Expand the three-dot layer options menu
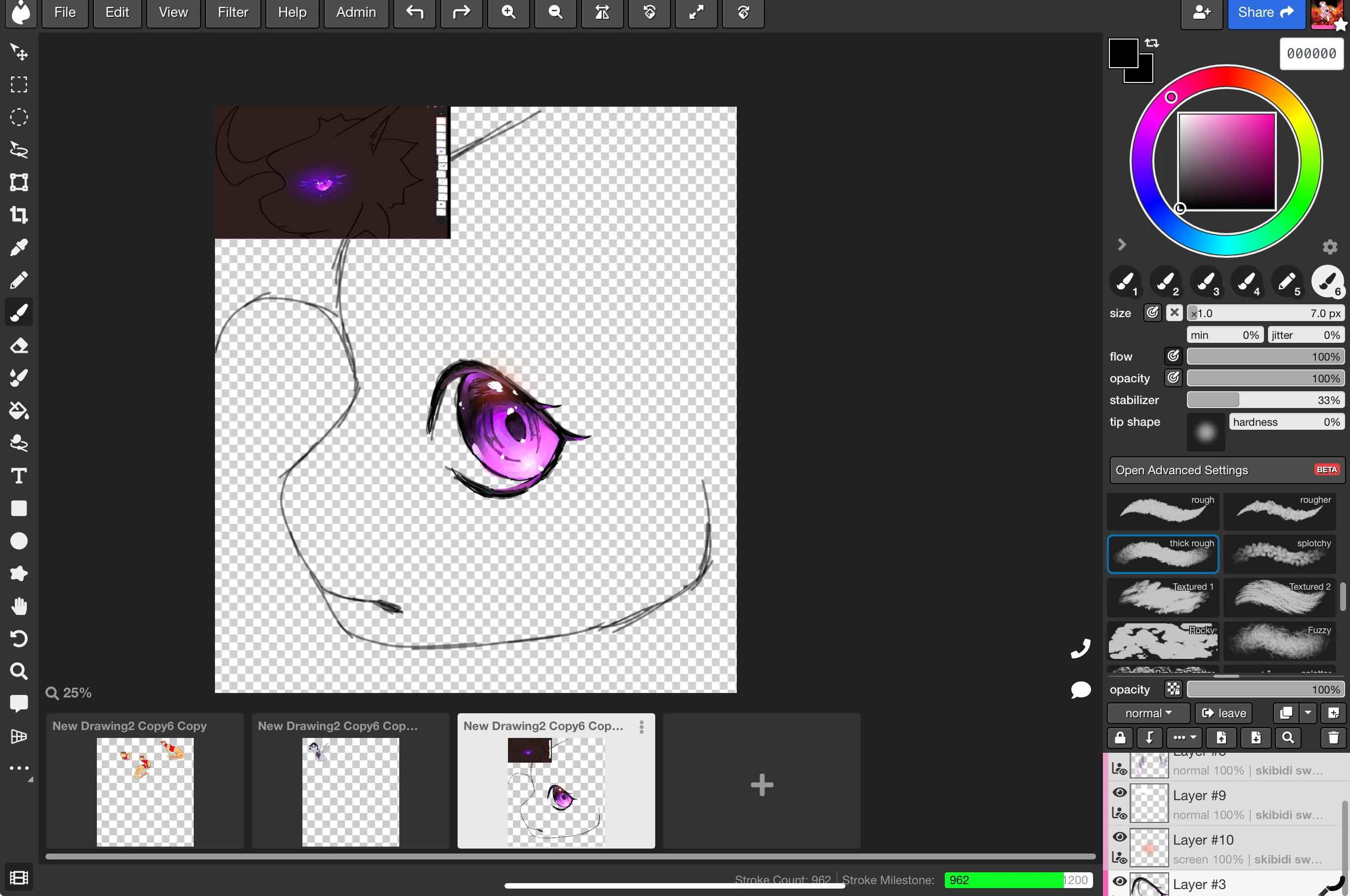Image resolution: width=1350 pixels, height=896 pixels. [1183, 738]
